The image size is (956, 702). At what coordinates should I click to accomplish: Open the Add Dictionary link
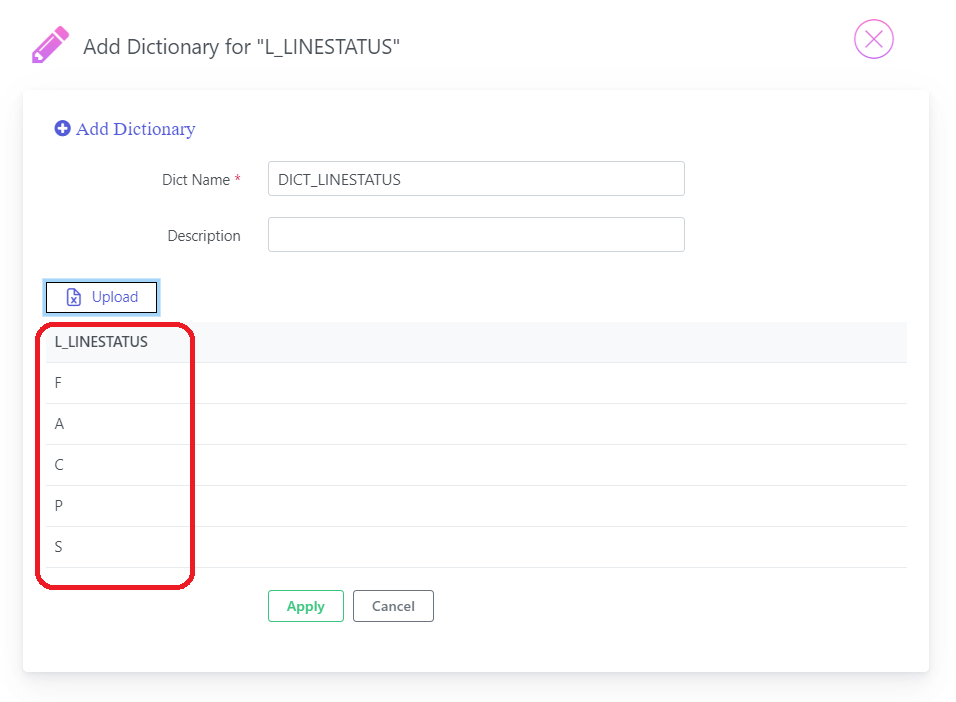coord(135,129)
